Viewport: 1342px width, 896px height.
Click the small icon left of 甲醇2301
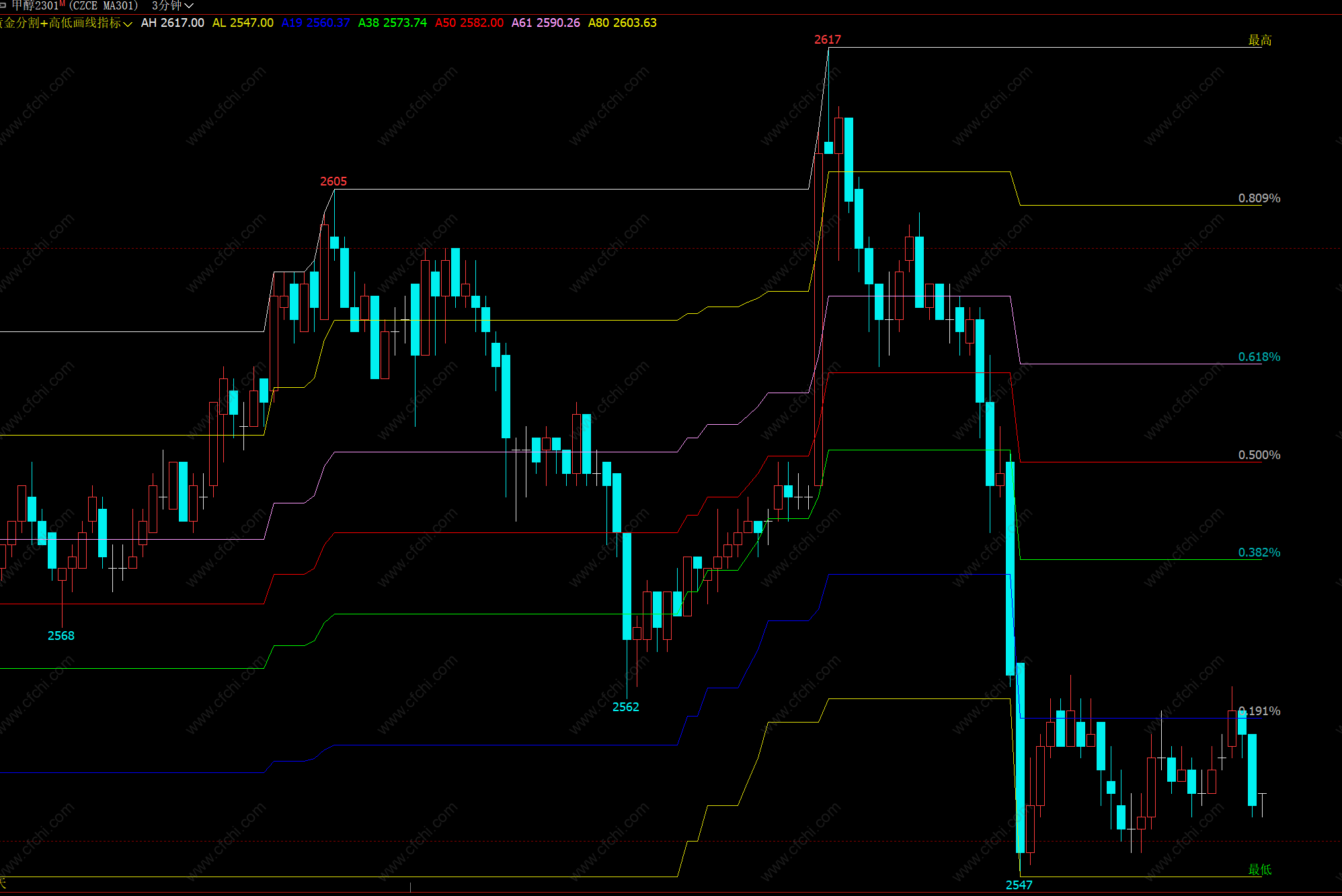3,5
